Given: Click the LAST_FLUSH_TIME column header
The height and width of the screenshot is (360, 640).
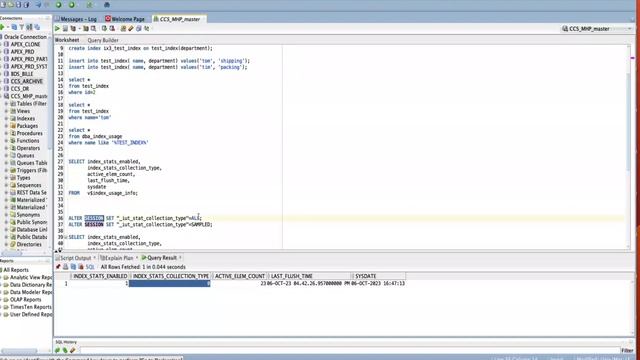Looking at the screenshot, I should pyautogui.click(x=310, y=276).
